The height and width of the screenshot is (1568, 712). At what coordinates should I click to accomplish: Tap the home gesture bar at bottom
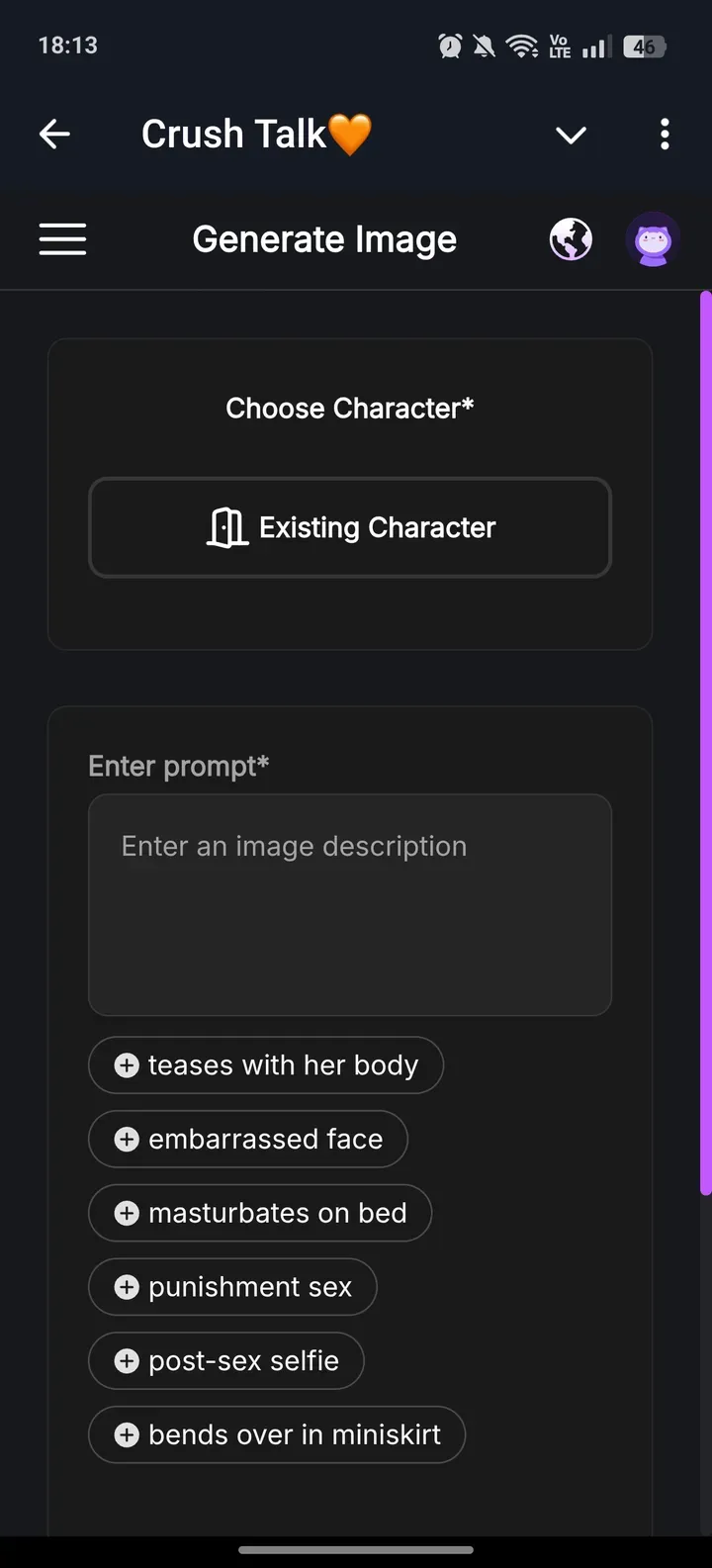[356, 1550]
